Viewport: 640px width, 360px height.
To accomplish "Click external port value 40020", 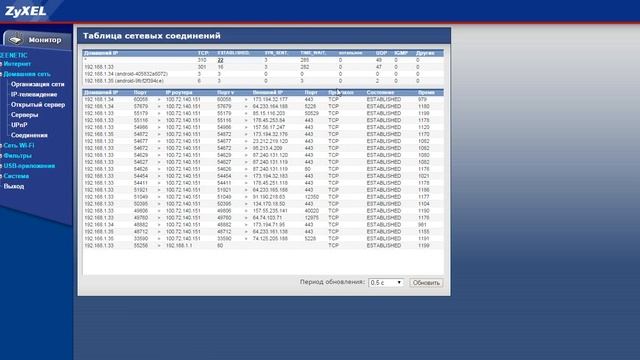I will tap(311, 211).
